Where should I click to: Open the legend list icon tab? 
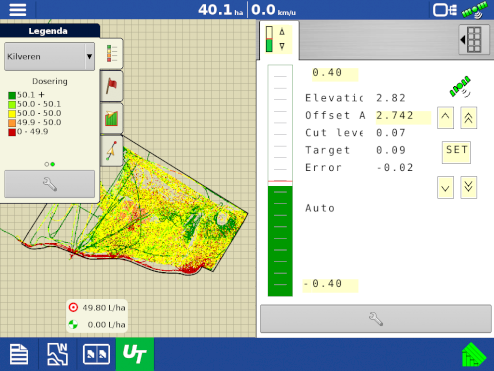click(x=112, y=53)
